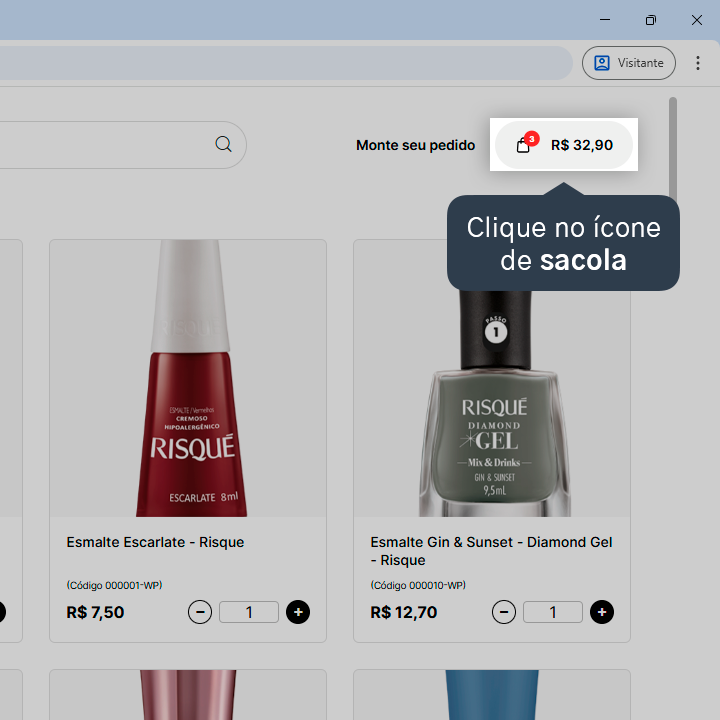Viewport: 720px width, 720px height.
Task: Increase quantity of Esmalte Gin & Sunset
Action: click(602, 612)
